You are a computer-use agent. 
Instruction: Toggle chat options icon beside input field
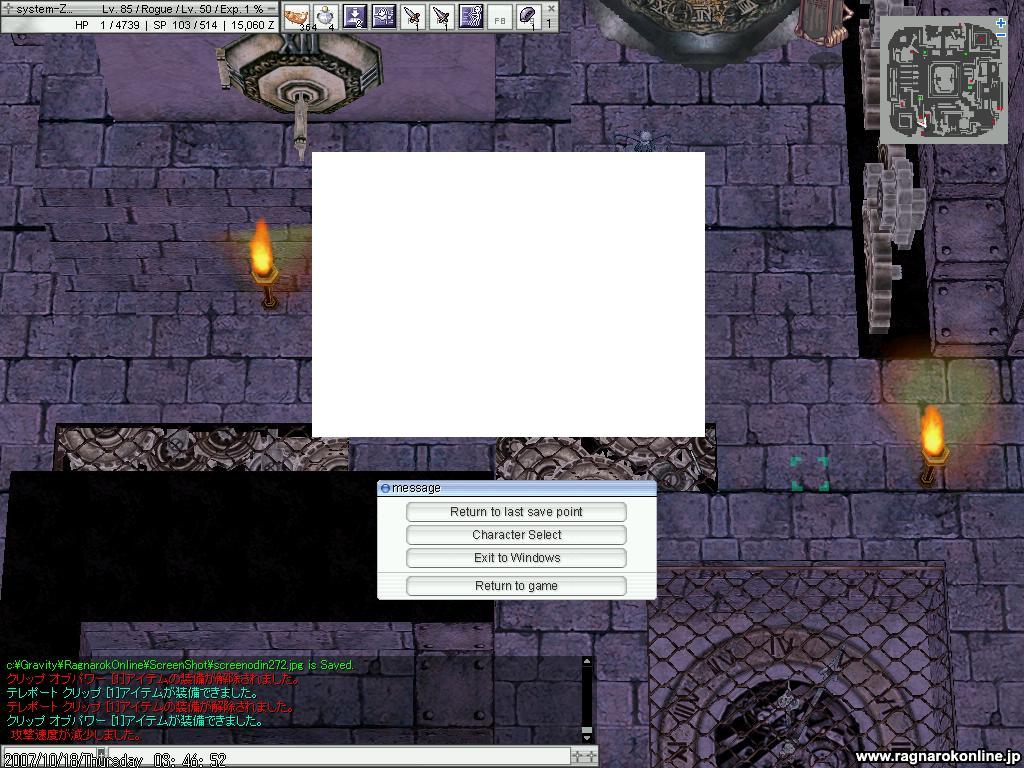click(x=583, y=756)
